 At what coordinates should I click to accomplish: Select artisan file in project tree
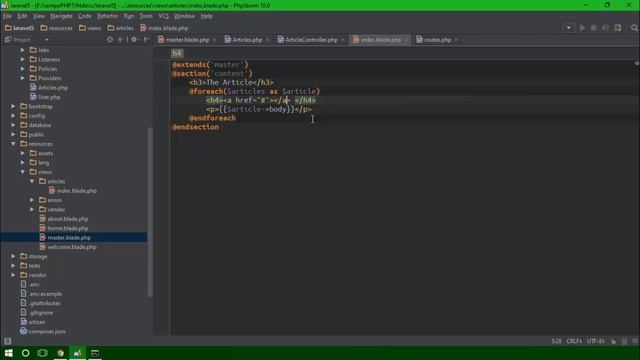(33, 322)
